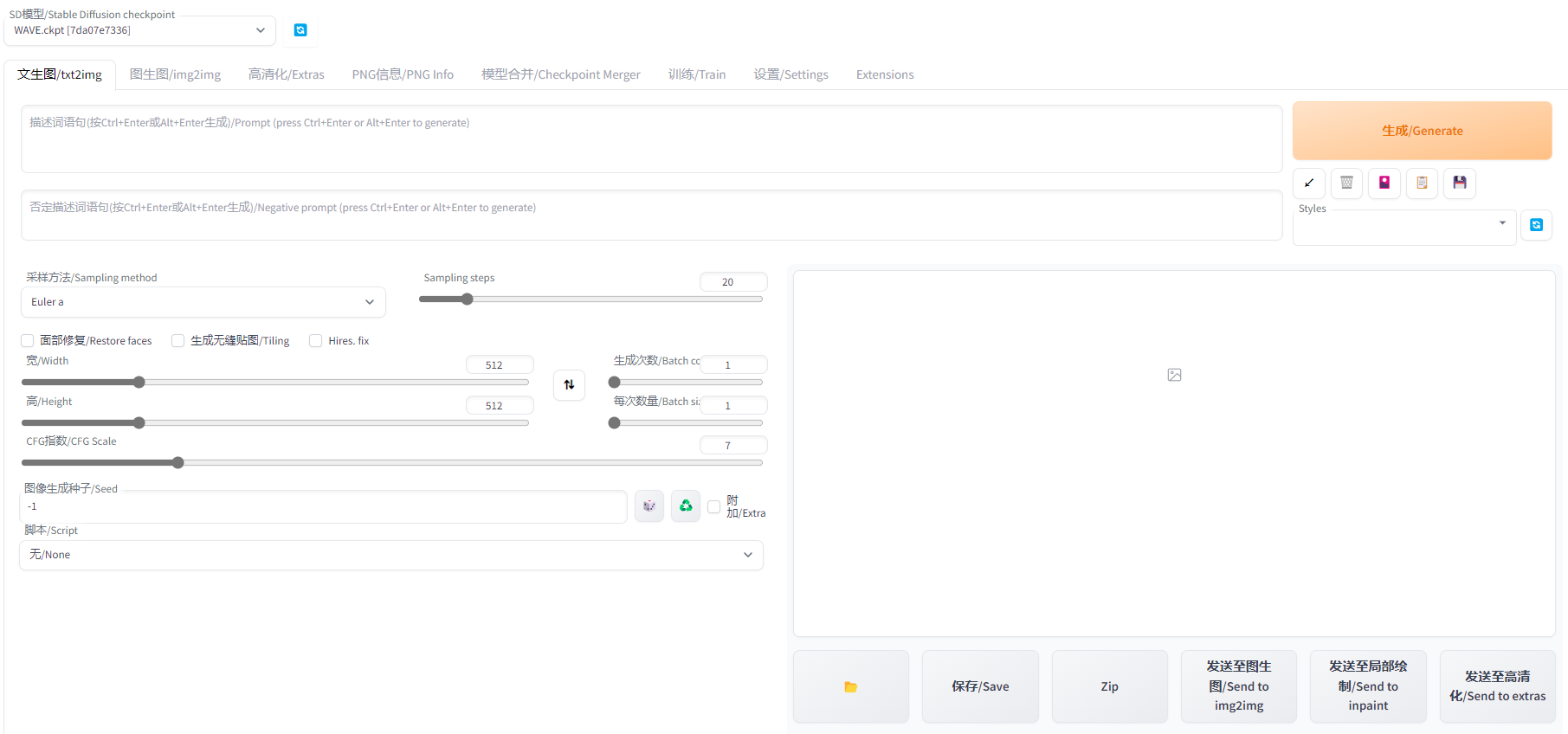Click the clipboard apply styles icon
Viewport: 1568px width, 734px height.
coord(1422,183)
